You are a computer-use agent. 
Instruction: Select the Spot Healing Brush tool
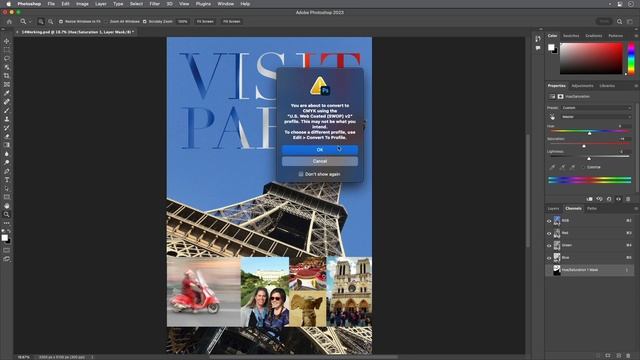tap(7, 102)
